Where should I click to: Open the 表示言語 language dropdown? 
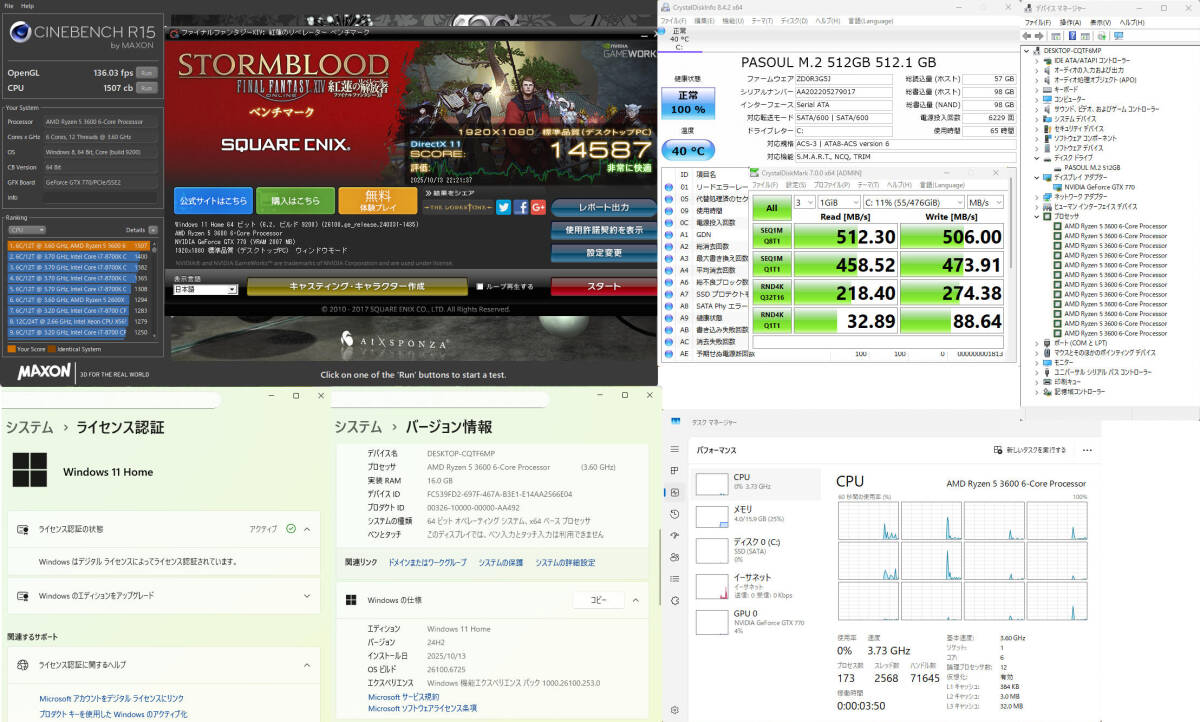205,289
